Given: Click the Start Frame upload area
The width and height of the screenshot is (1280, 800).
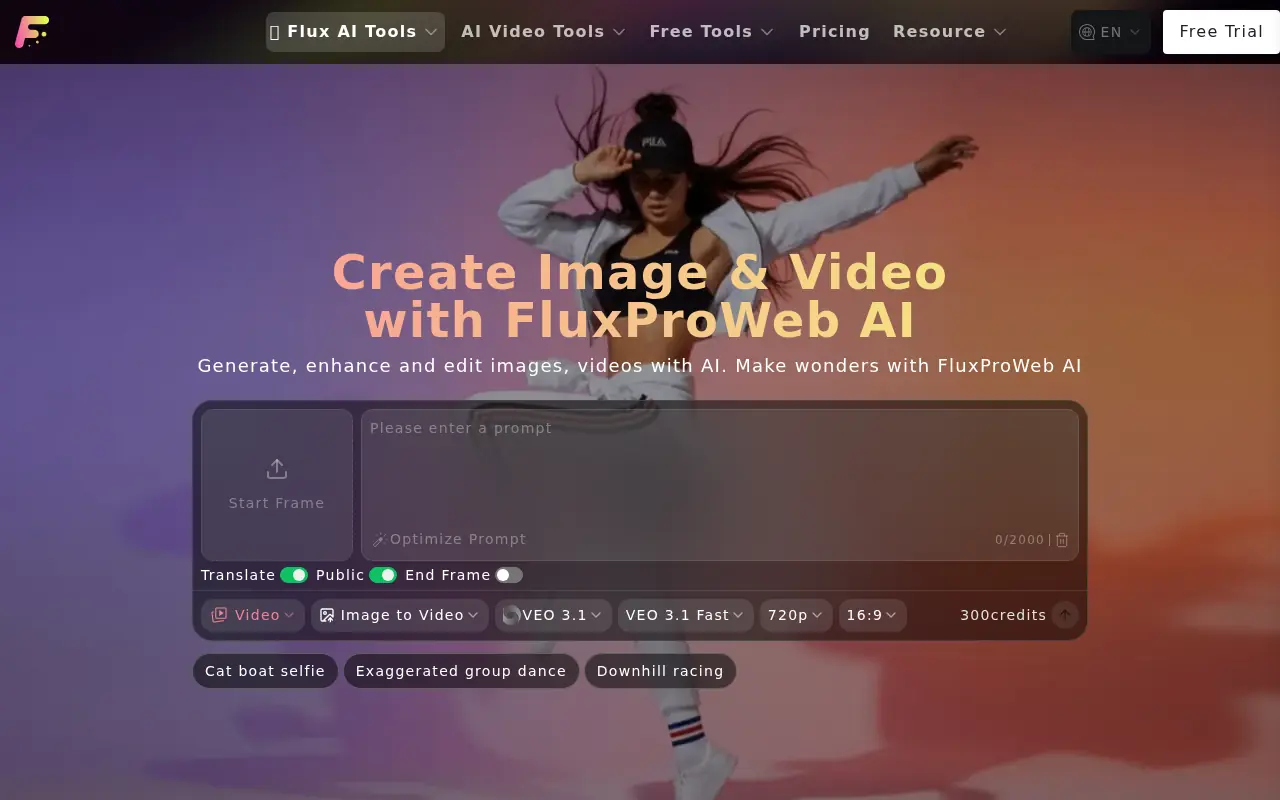Looking at the screenshot, I should tap(277, 485).
